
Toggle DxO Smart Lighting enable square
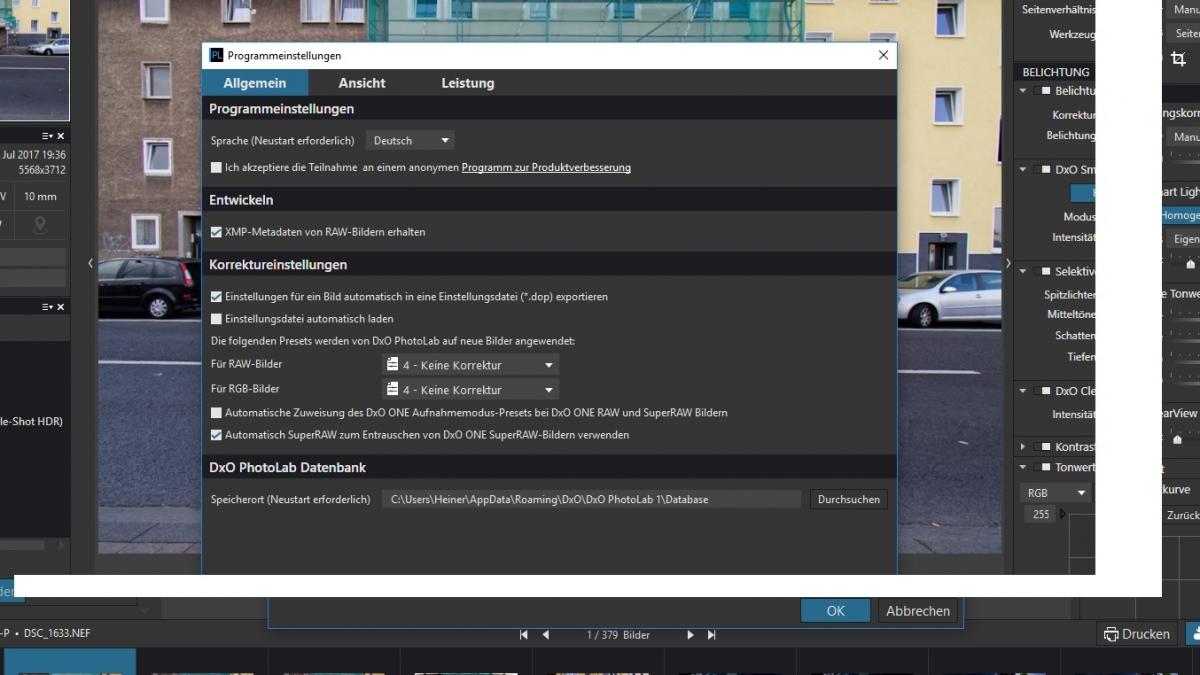coord(1047,170)
